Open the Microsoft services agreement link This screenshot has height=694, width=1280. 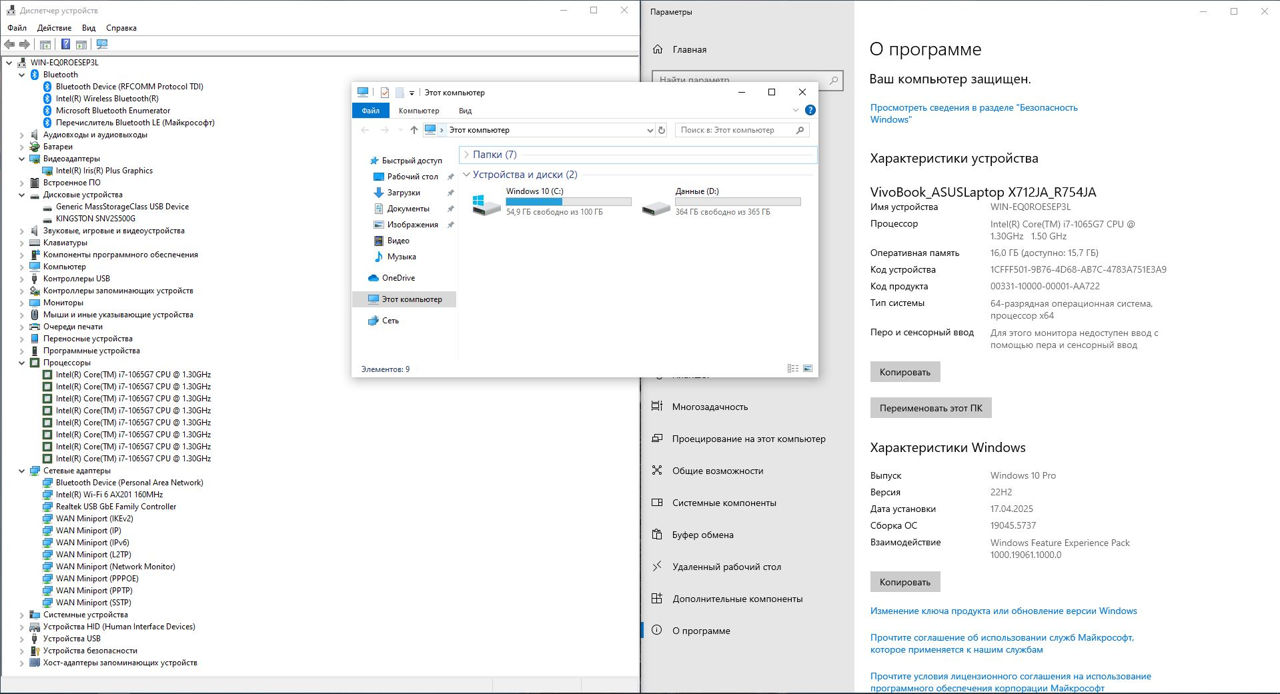[x=1002, y=643]
